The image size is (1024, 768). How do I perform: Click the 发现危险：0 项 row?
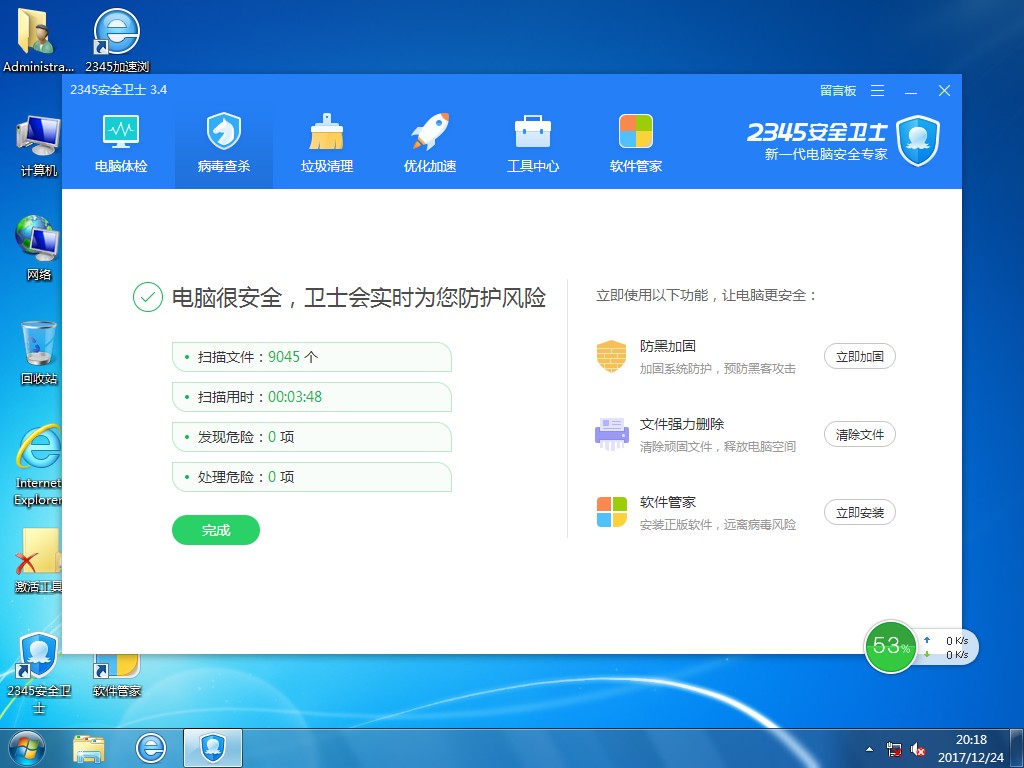pyautogui.click(x=312, y=437)
